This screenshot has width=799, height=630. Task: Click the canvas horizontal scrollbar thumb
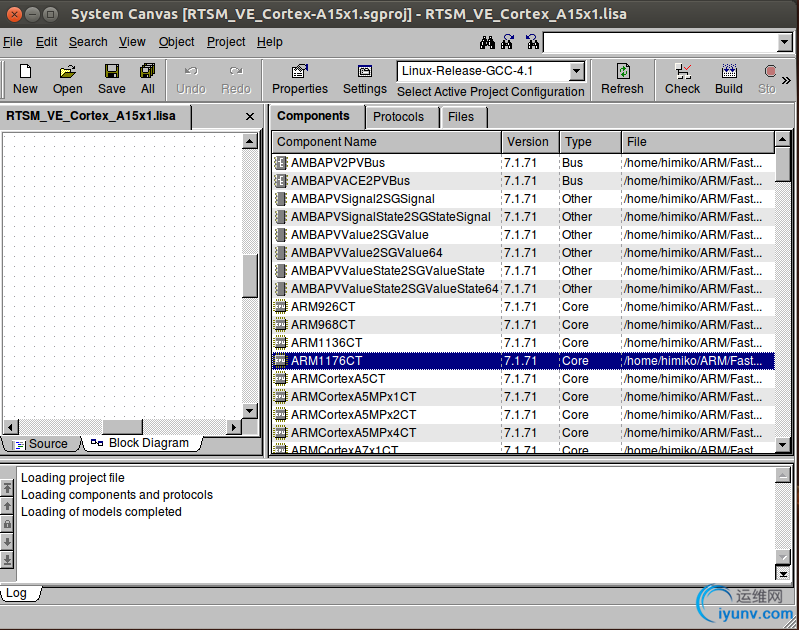(122, 427)
